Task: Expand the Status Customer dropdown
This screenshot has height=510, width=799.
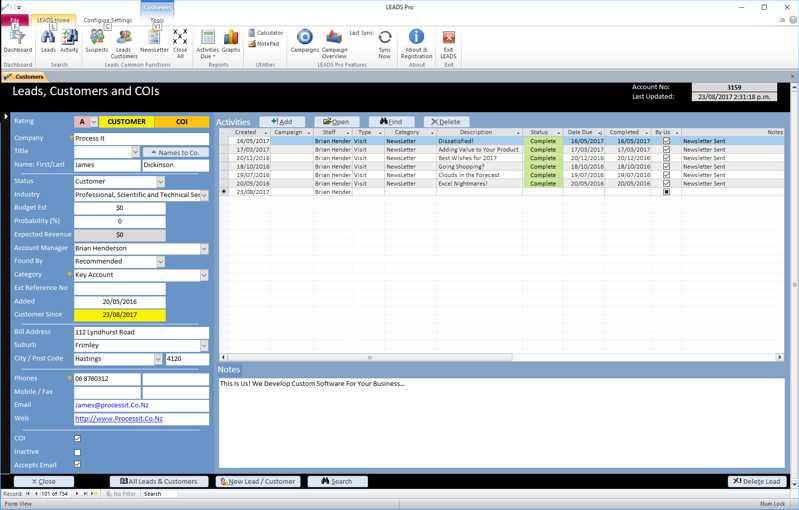Action: [161, 181]
